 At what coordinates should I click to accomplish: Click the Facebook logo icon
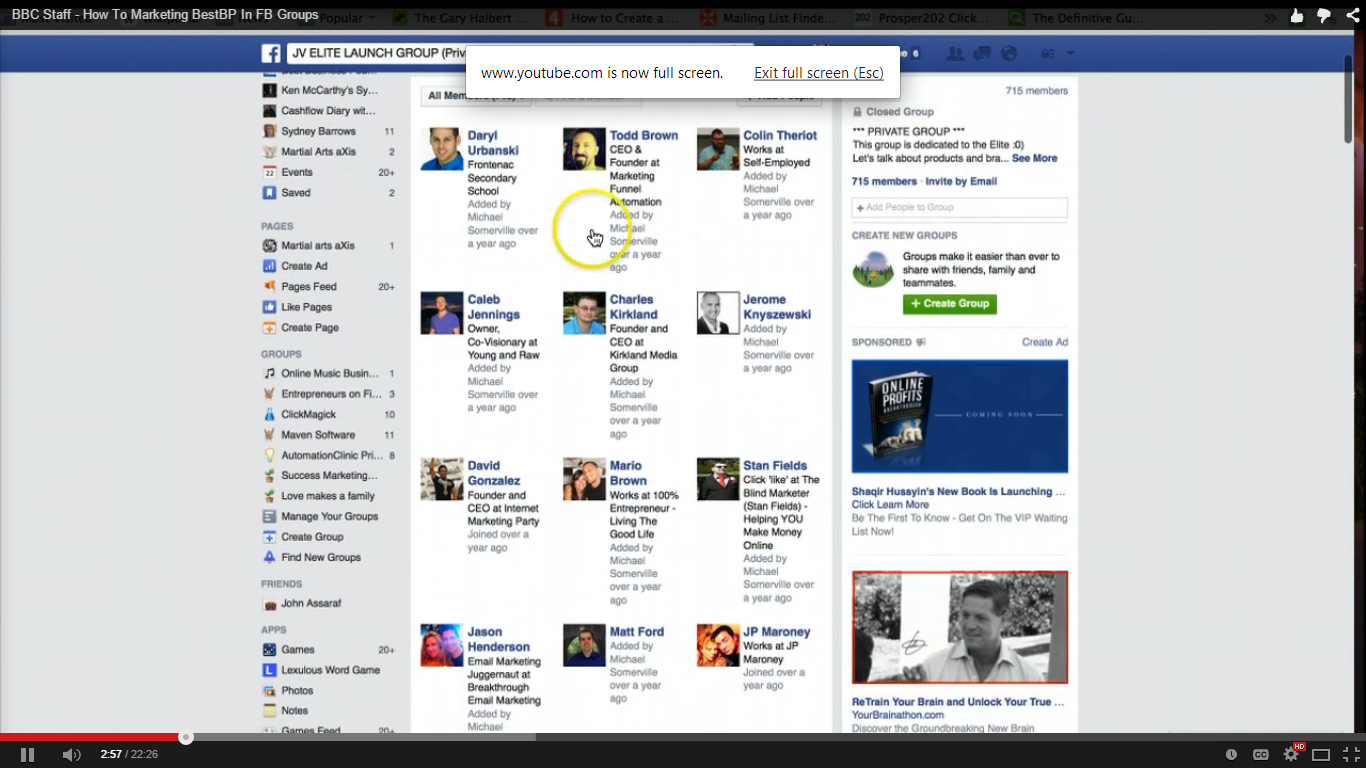tap(270, 54)
